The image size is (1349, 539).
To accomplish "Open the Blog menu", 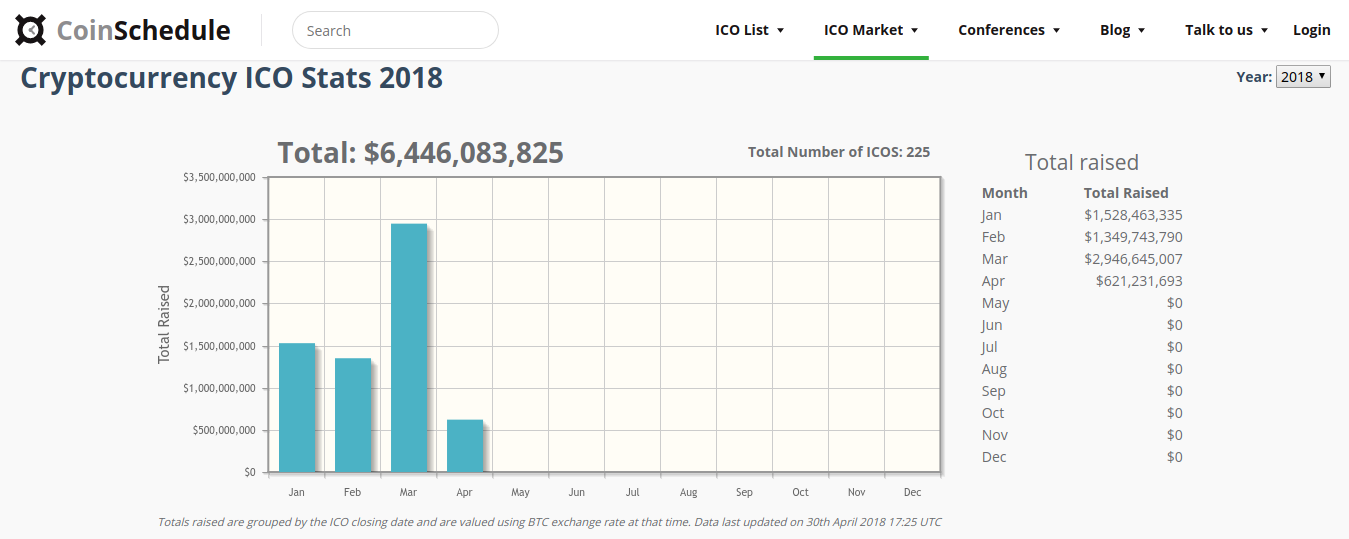I will [x=1123, y=30].
